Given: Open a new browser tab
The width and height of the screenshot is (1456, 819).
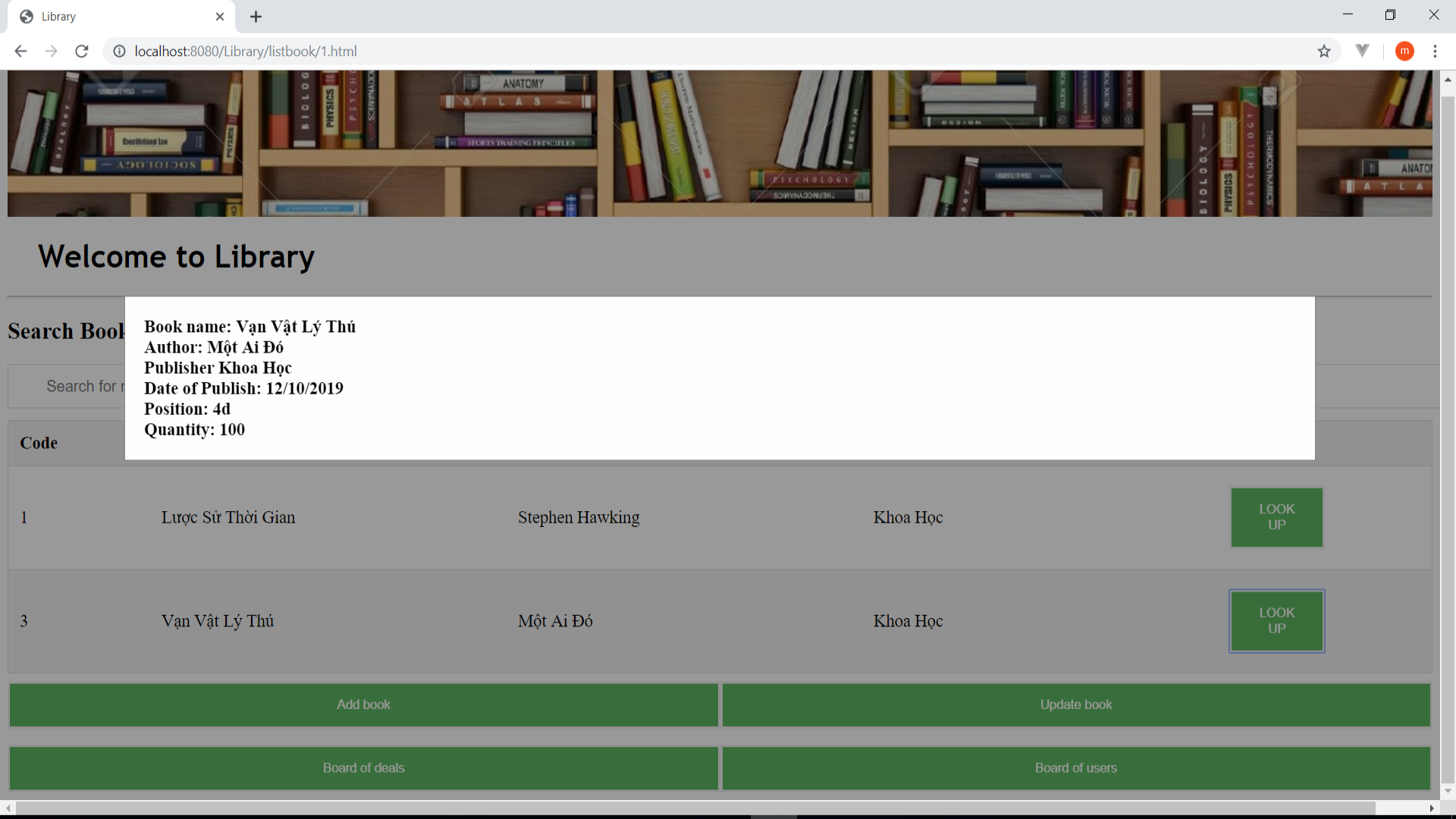Looking at the screenshot, I should (256, 17).
